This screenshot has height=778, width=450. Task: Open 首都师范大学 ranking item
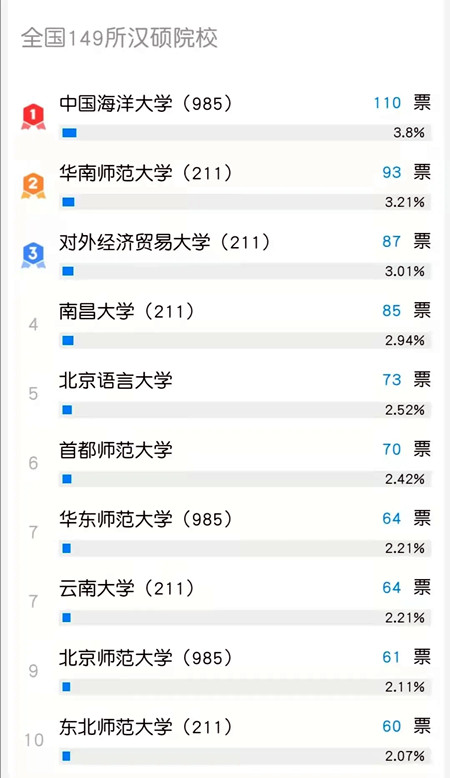pyautogui.click(x=116, y=450)
